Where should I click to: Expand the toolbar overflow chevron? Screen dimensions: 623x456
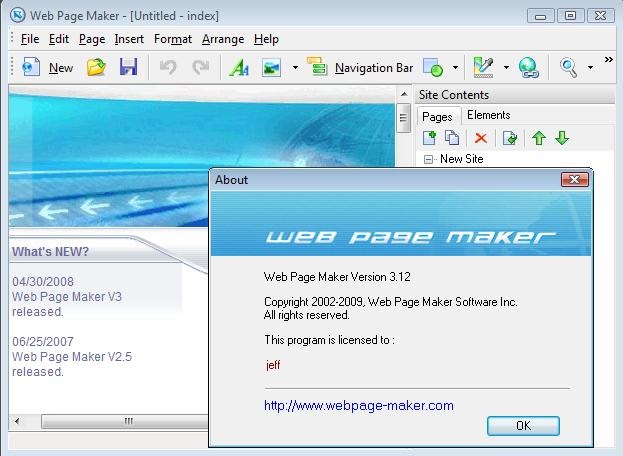click(x=608, y=60)
